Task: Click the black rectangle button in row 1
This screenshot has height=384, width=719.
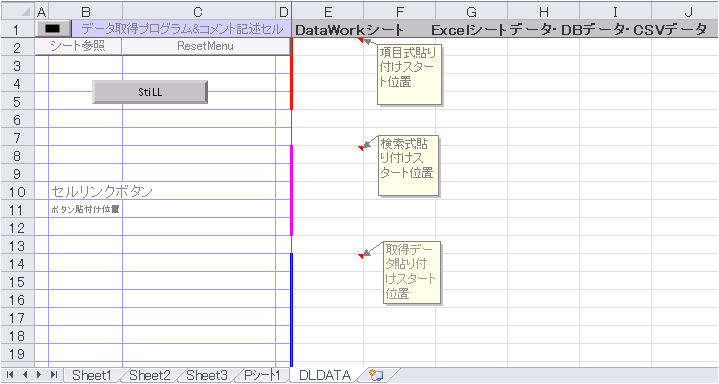Action: click(x=53, y=28)
